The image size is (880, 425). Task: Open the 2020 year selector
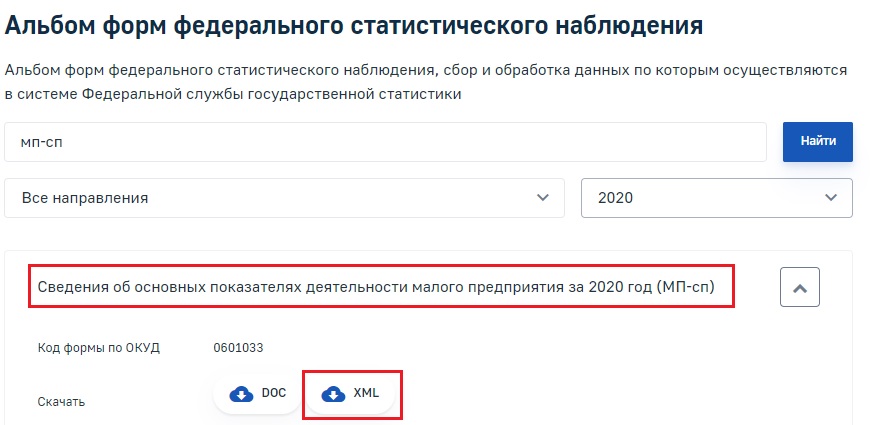pos(717,198)
